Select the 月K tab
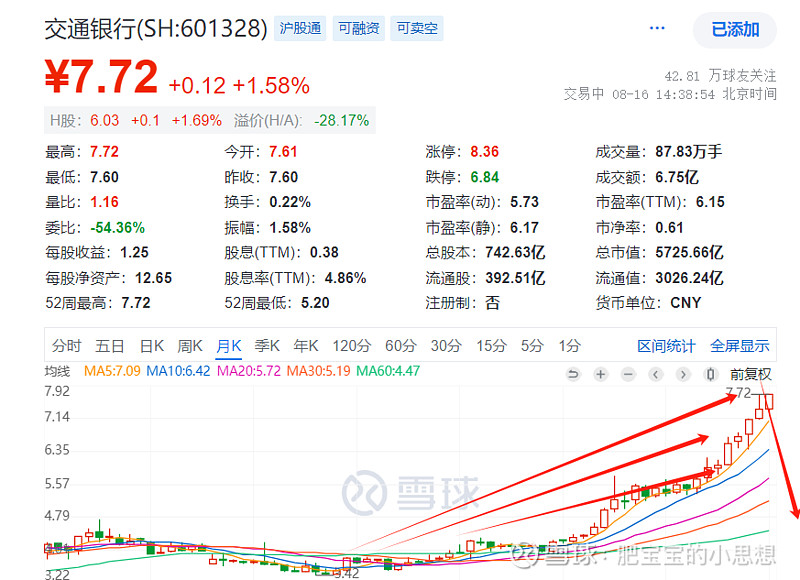Image resolution: width=800 pixels, height=580 pixels. 229,346
